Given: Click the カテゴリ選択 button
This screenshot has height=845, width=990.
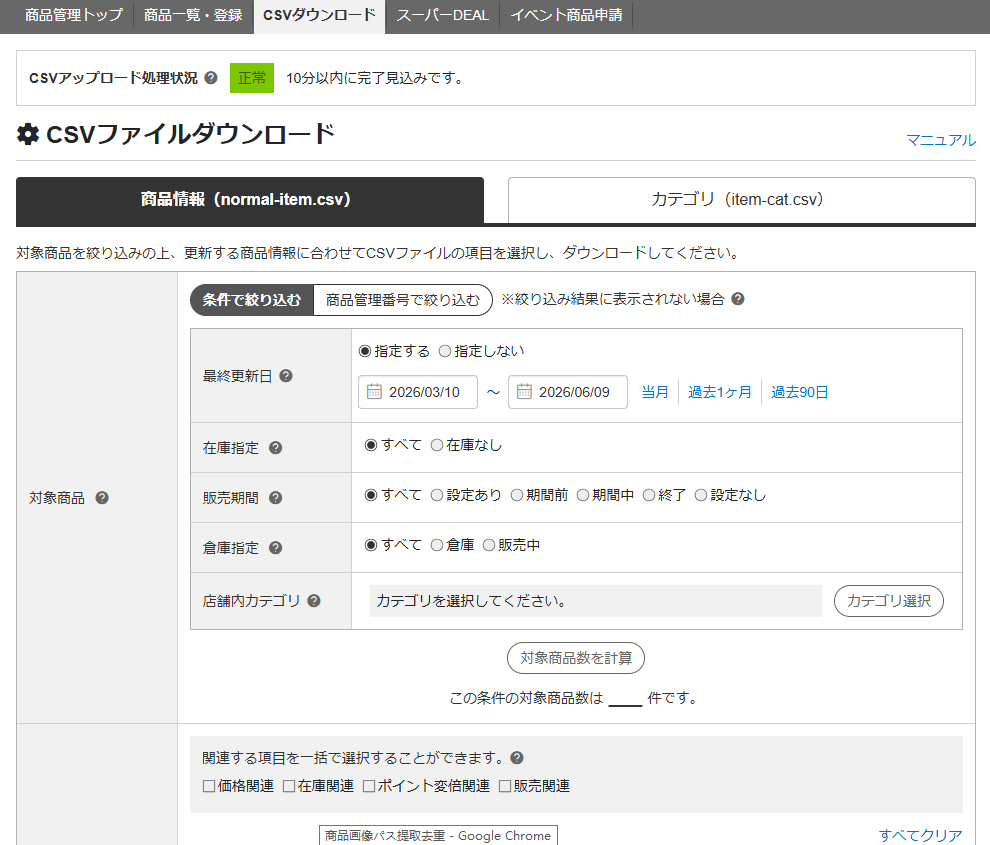Looking at the screenshot, I should (x=889, y=601).
